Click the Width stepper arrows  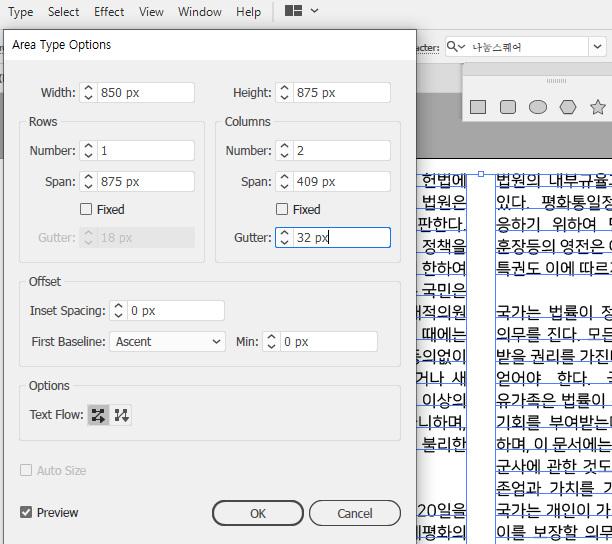tap(89, 92)
